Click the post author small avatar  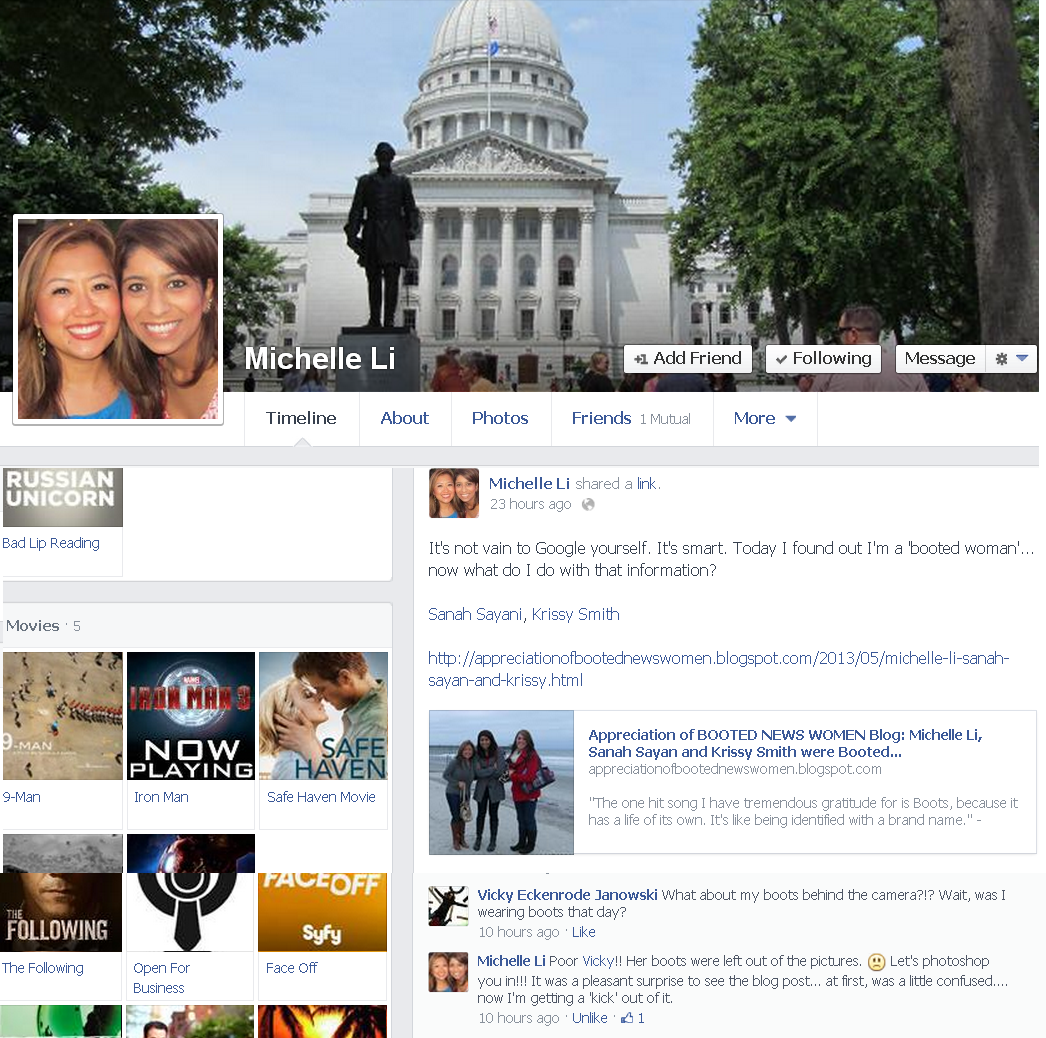[454, 494]
